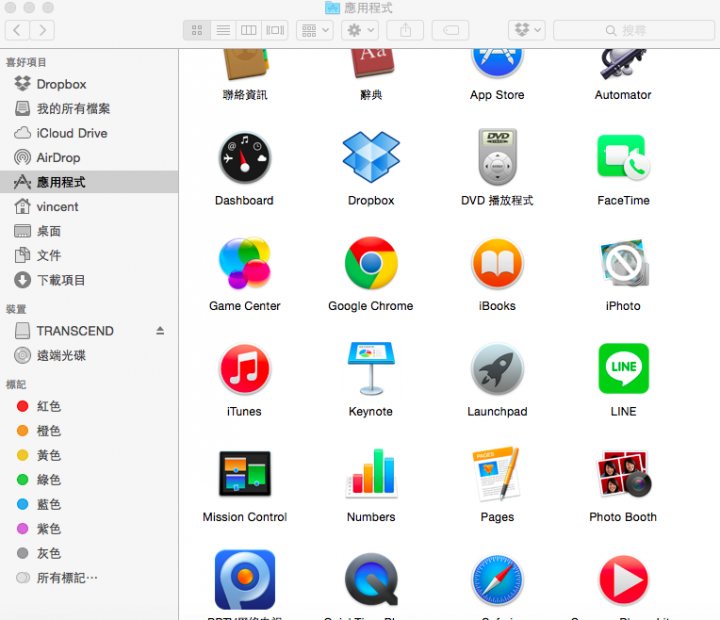
Task: Select the Game Center icon
Action: click(245, 263)
